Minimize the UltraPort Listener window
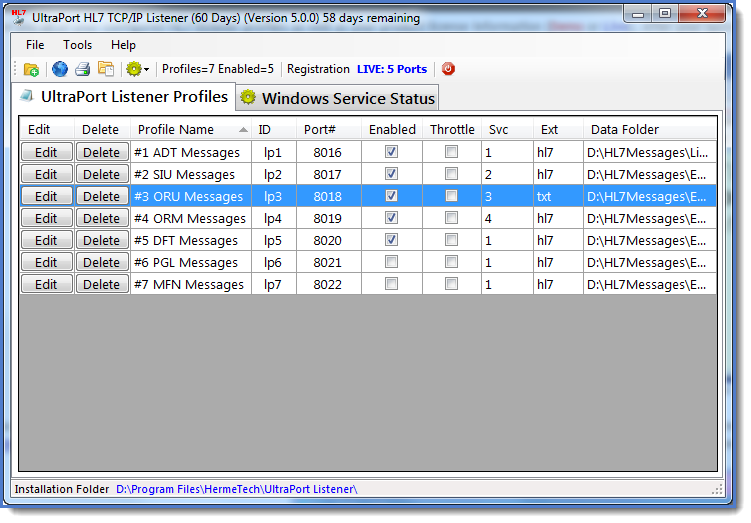Image resolution: width=751 pixels, height=523 pixels. point(637,14)
